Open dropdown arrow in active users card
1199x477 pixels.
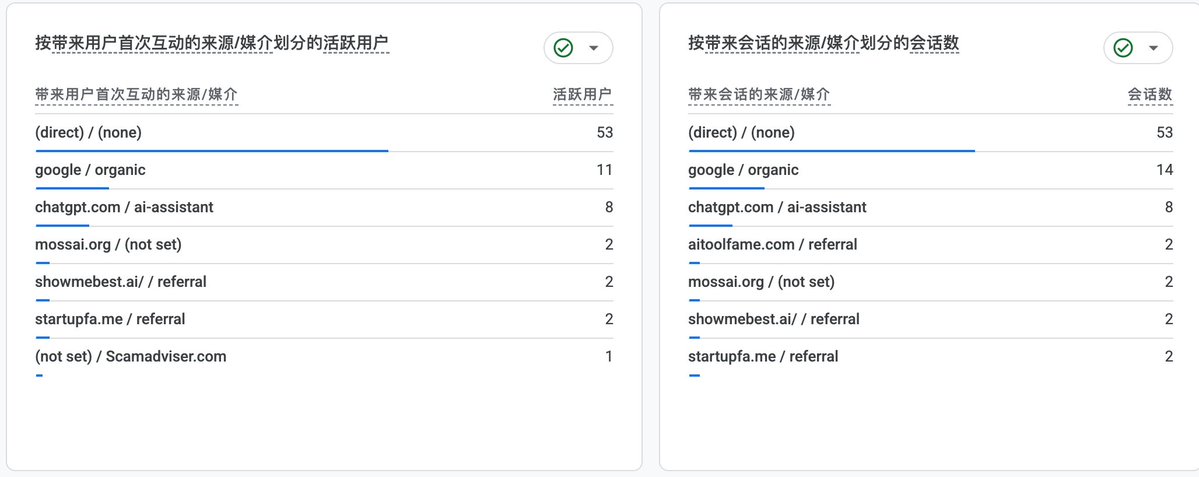click(593, 48)
